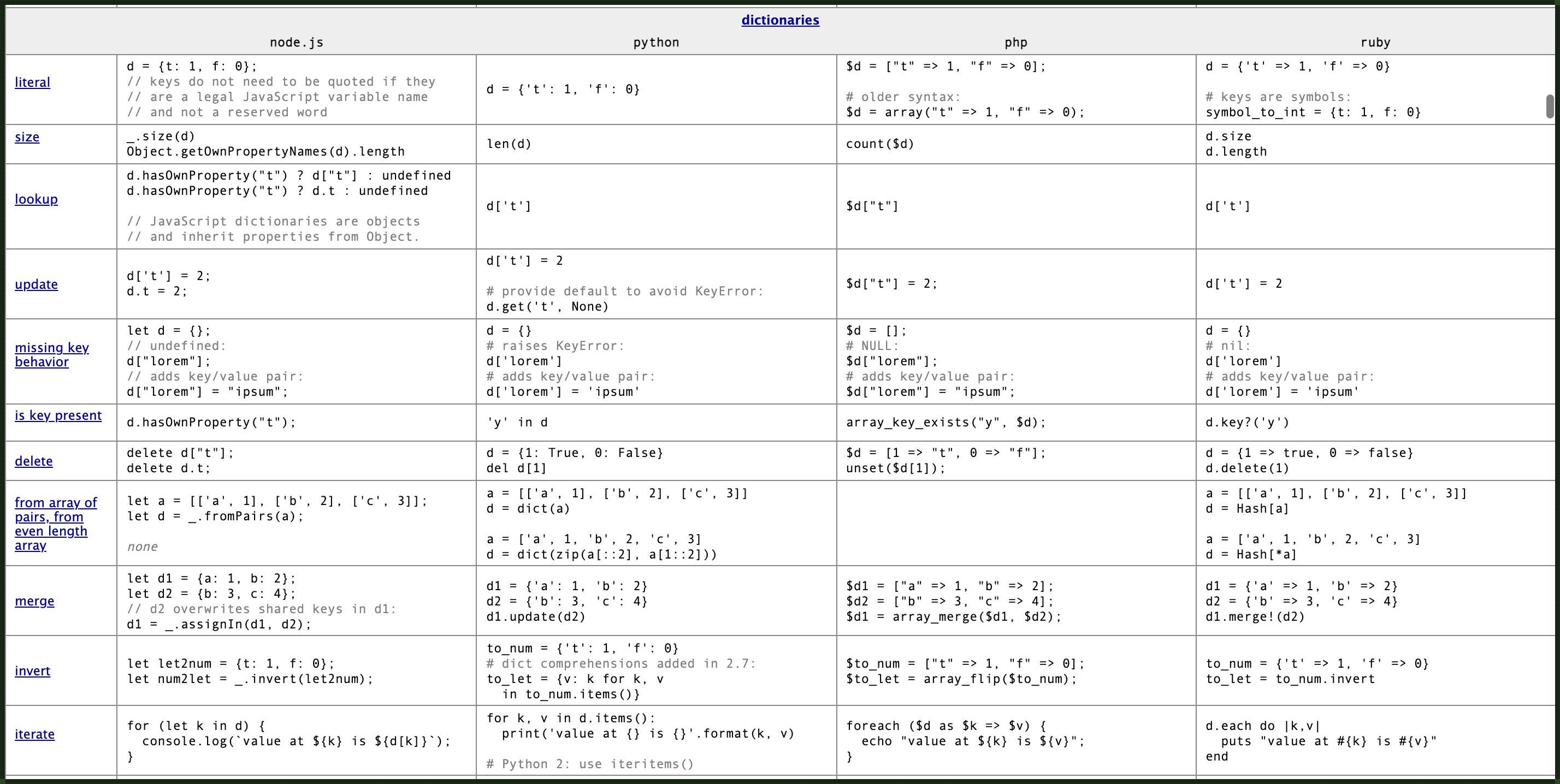The width and height of the screenshot is (1560, 784).
Task: Click the php comment # NULL:
Action: point(873,346)
